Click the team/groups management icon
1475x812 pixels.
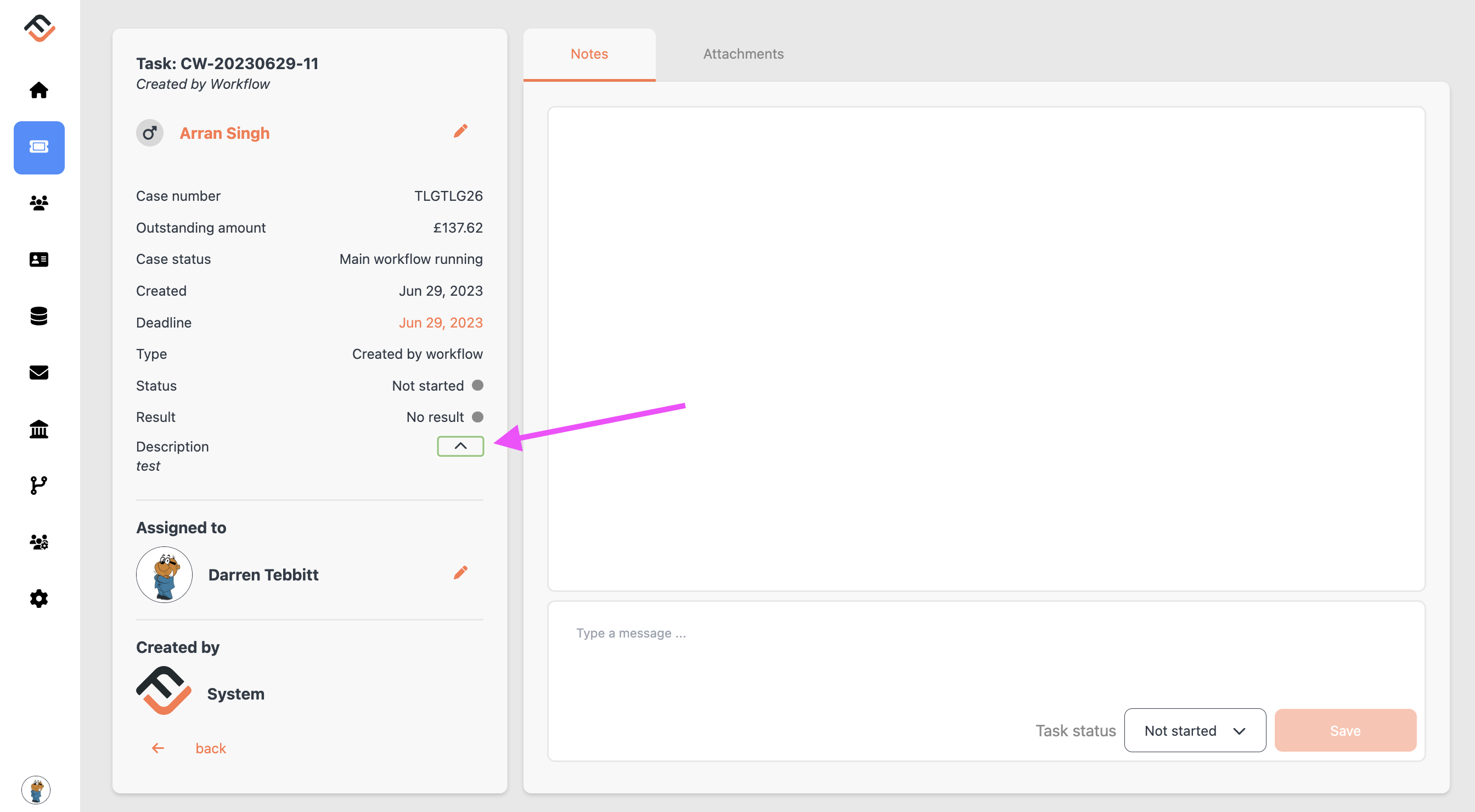[x=39, y=541]
